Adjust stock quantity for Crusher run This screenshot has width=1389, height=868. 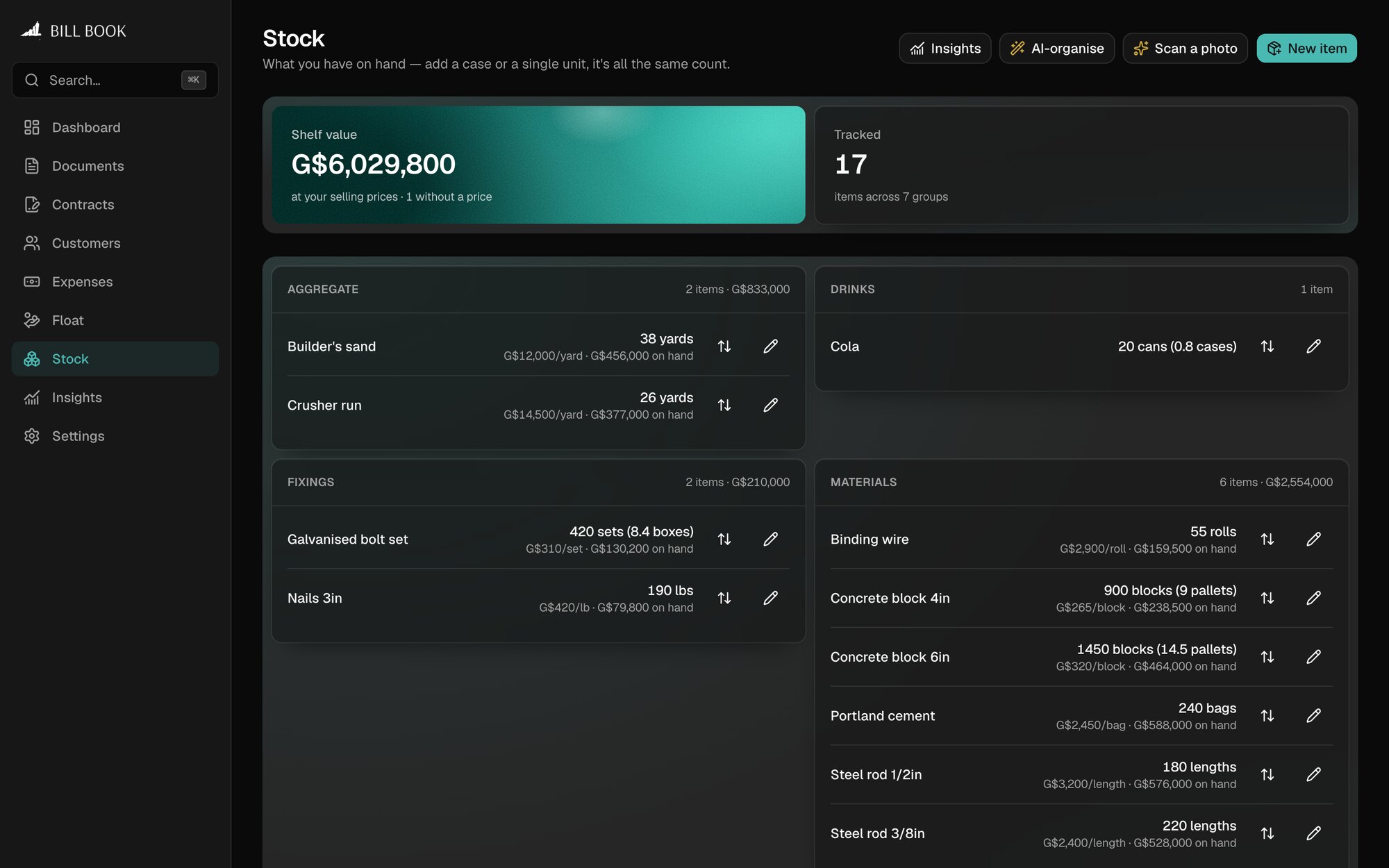click(x=724, y=406)
